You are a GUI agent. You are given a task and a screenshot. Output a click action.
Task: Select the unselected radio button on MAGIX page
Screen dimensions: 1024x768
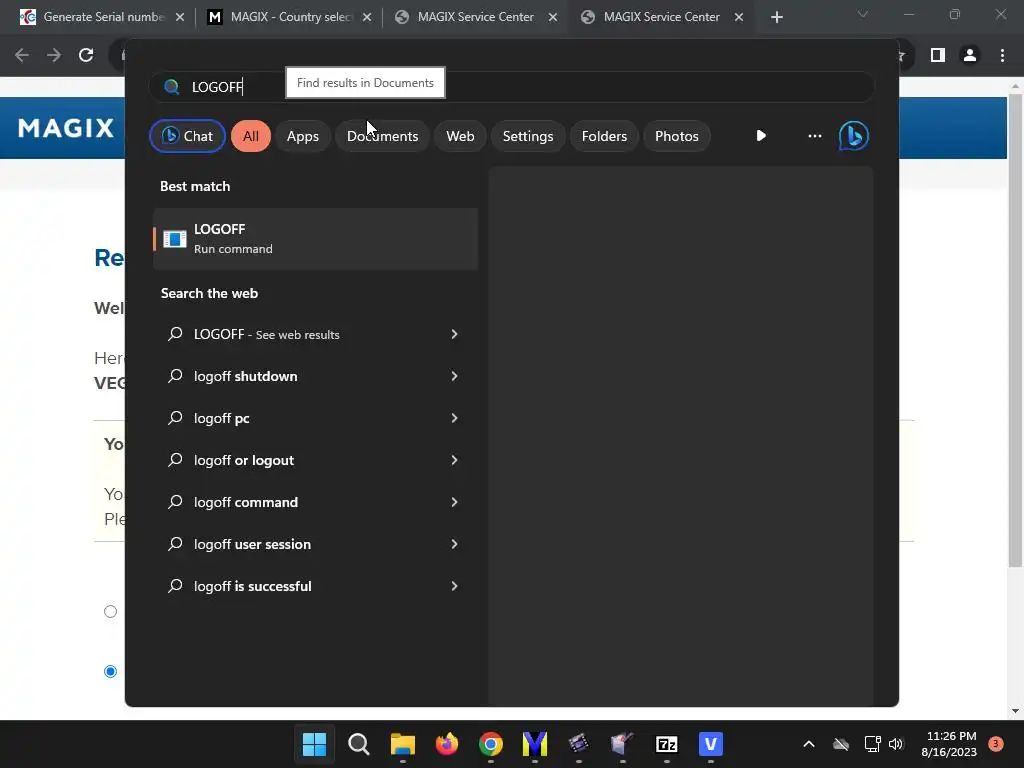pyautogui.click(x=110, y=611)
